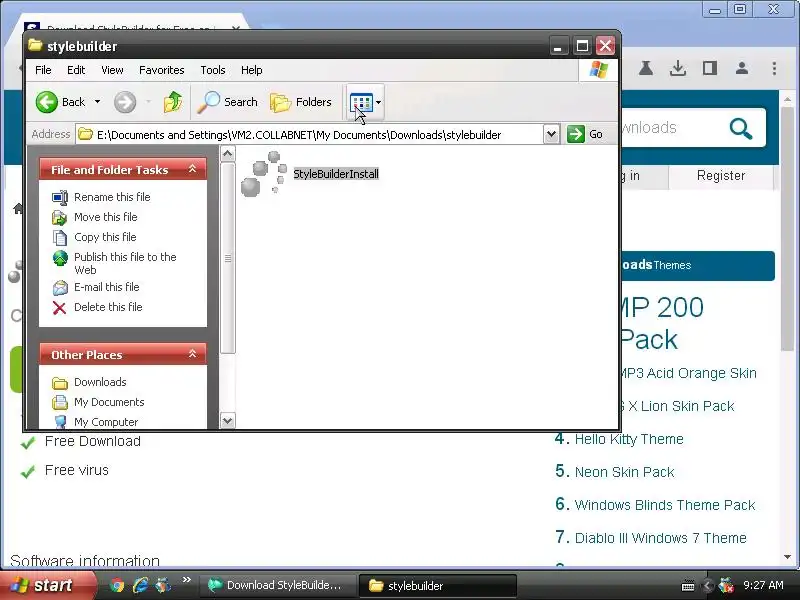
Task: Select the StyleBuilderInstall file icon
Action: [x=263, y=173]
